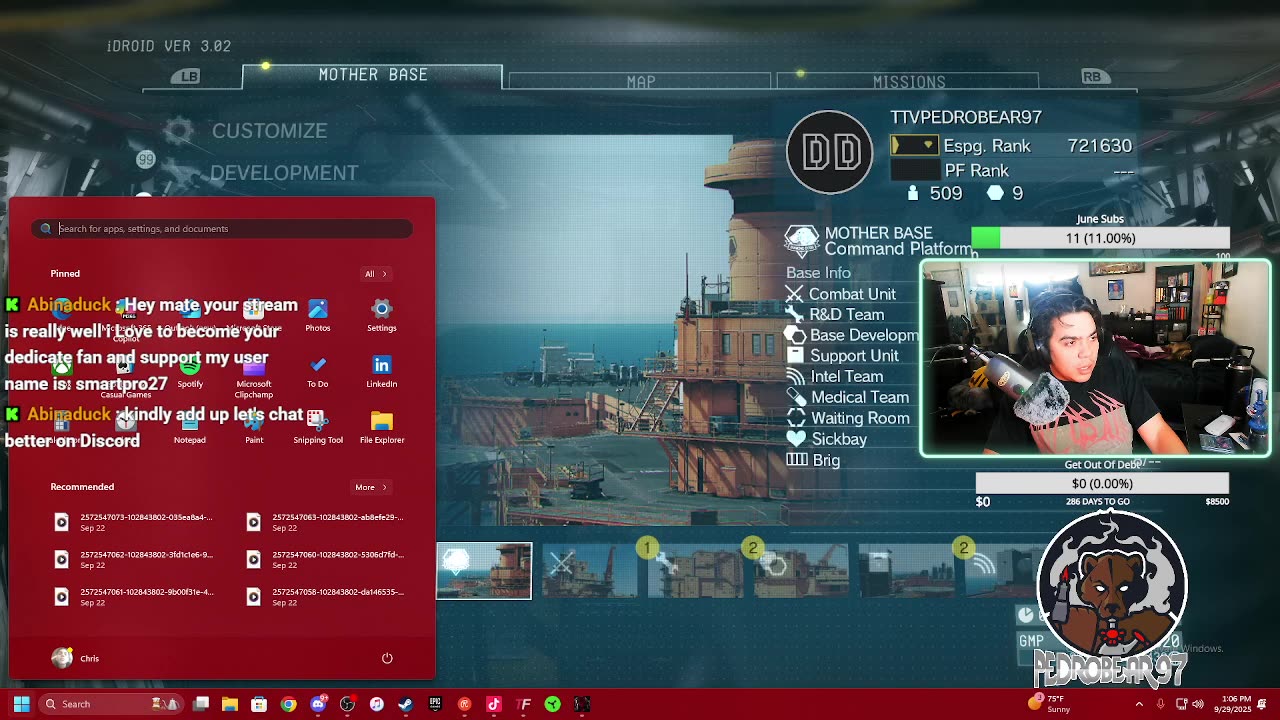This screenshot has height=720, width=1280.
Task: Click the microphone indicator in system tray
Action: tap(1160, 704)
